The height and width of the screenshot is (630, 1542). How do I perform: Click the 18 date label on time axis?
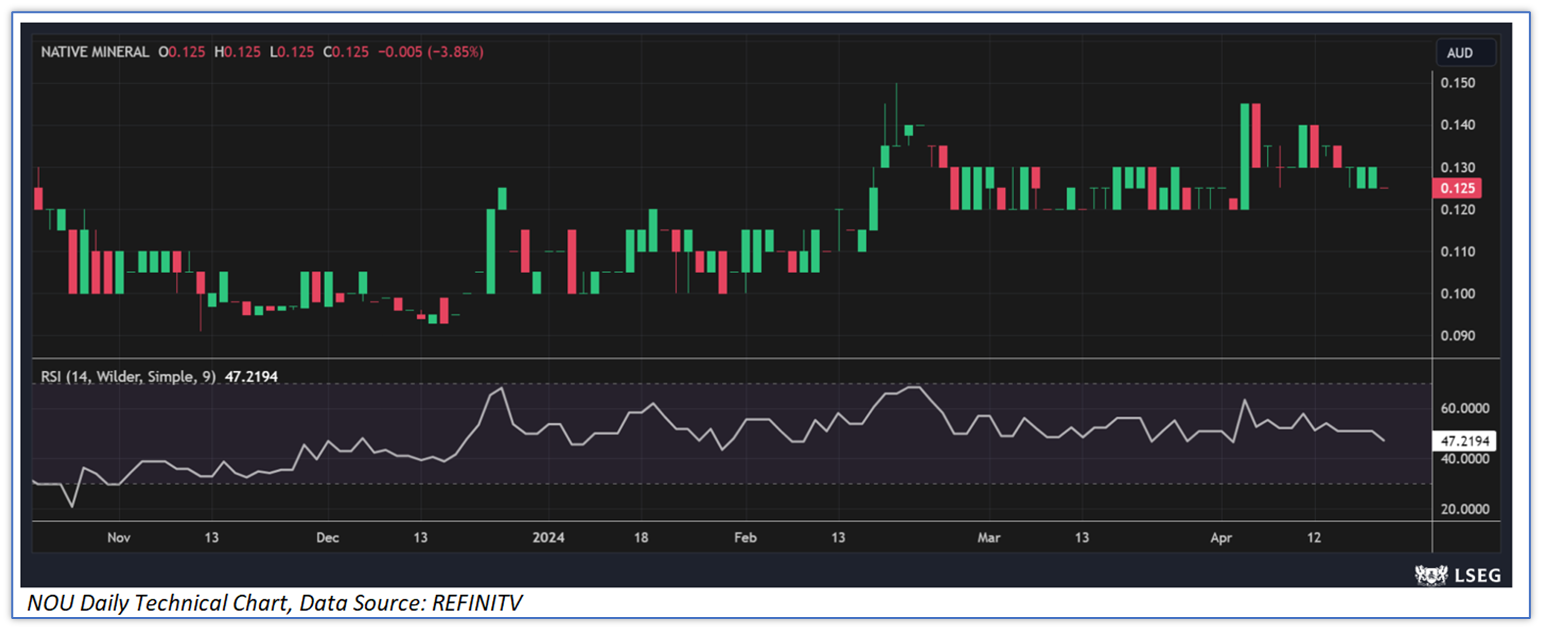click(x=641, y=537)
